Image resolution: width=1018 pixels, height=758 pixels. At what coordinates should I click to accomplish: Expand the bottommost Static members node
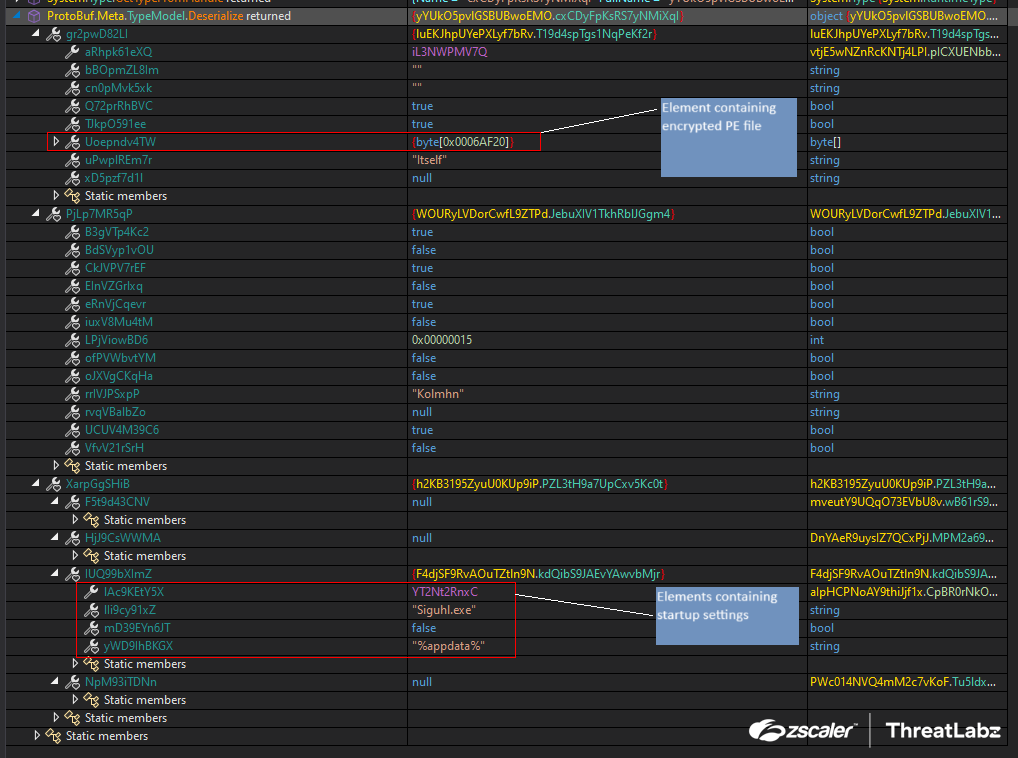pos(37,735)
